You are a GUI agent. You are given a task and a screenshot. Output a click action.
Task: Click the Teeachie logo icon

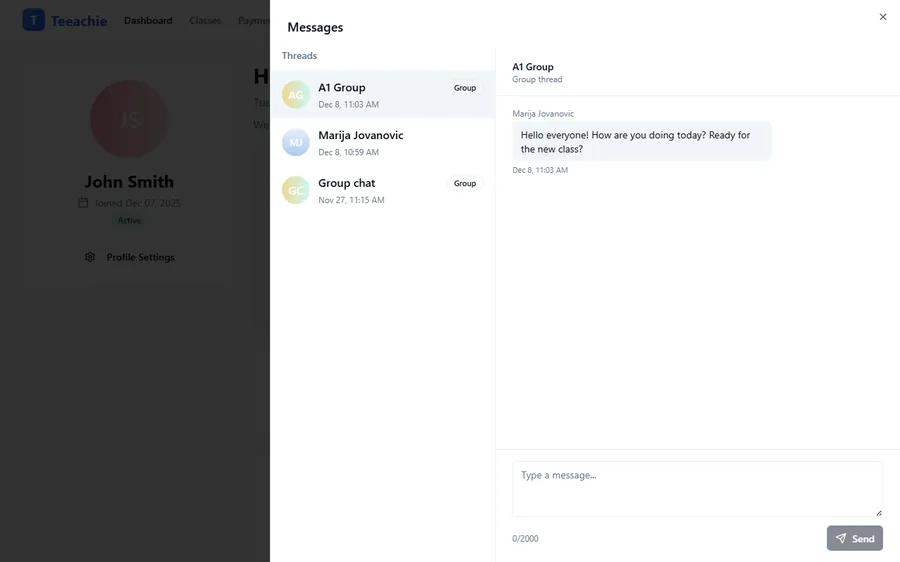(x=34, y=20)
